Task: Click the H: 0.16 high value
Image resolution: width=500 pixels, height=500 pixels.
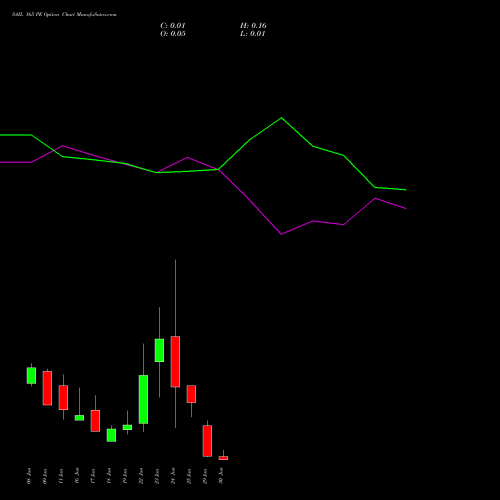Action: pos(253,26)
